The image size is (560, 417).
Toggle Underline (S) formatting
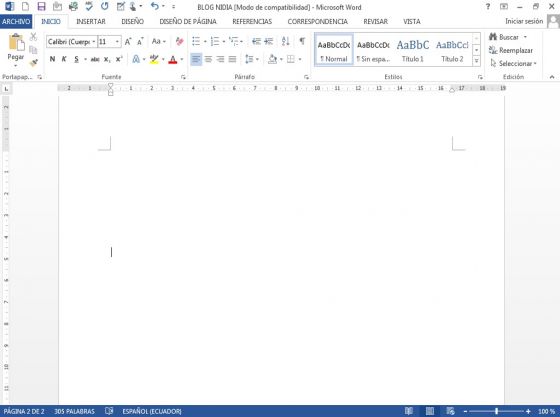click(76, 59)
